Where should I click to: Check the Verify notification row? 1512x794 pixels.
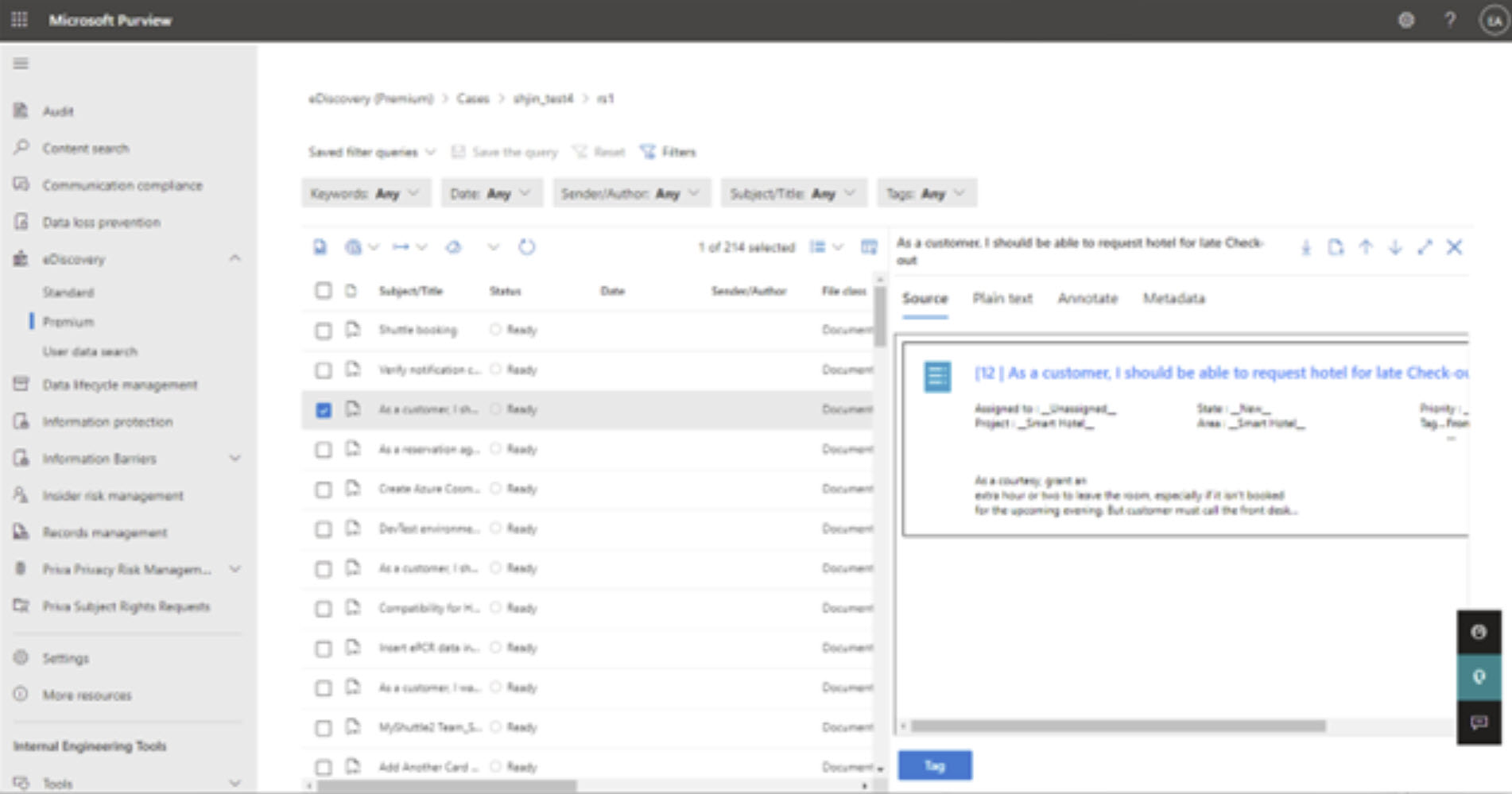click(324, 370)
